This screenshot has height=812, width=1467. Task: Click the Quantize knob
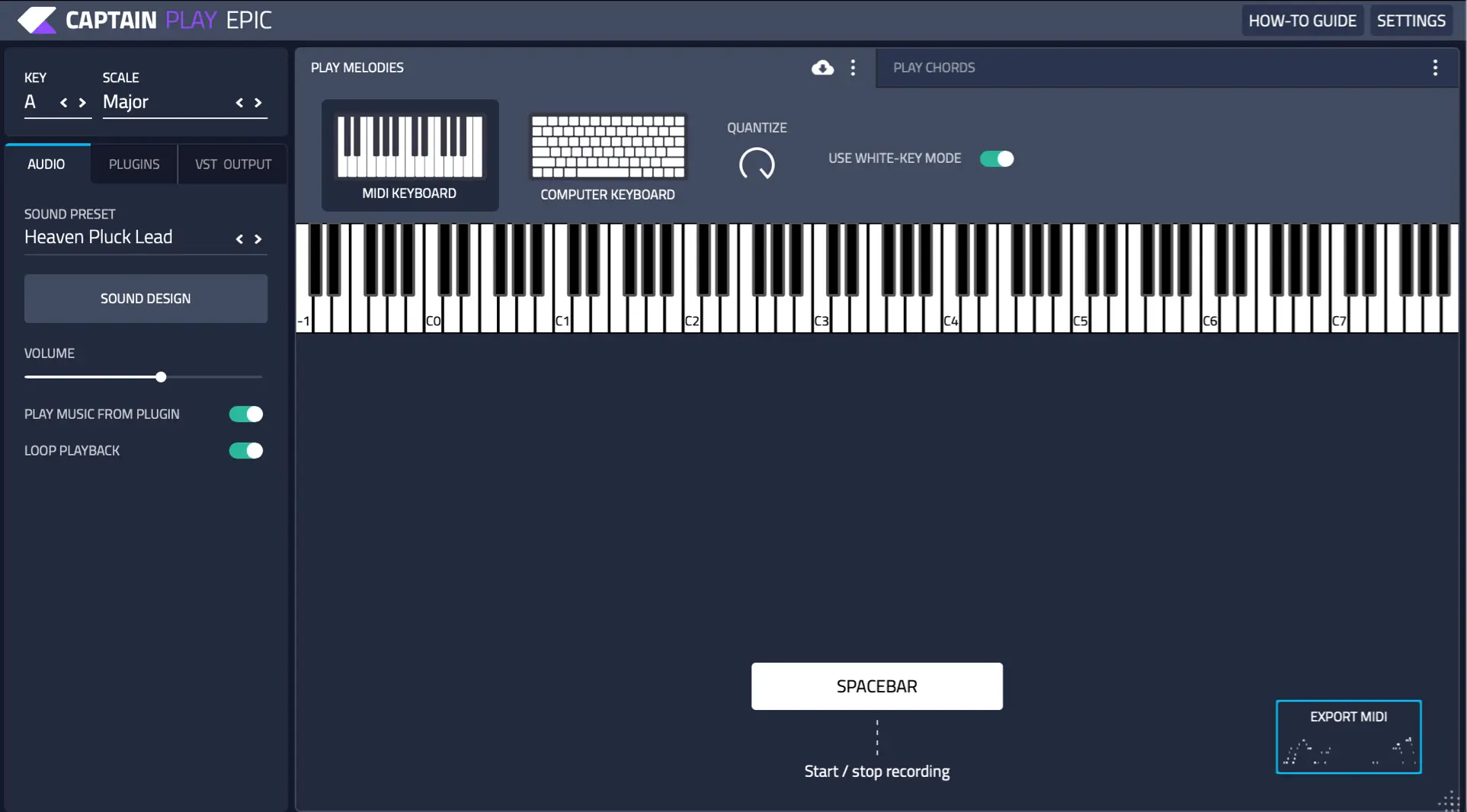click(x=757, y=164)
